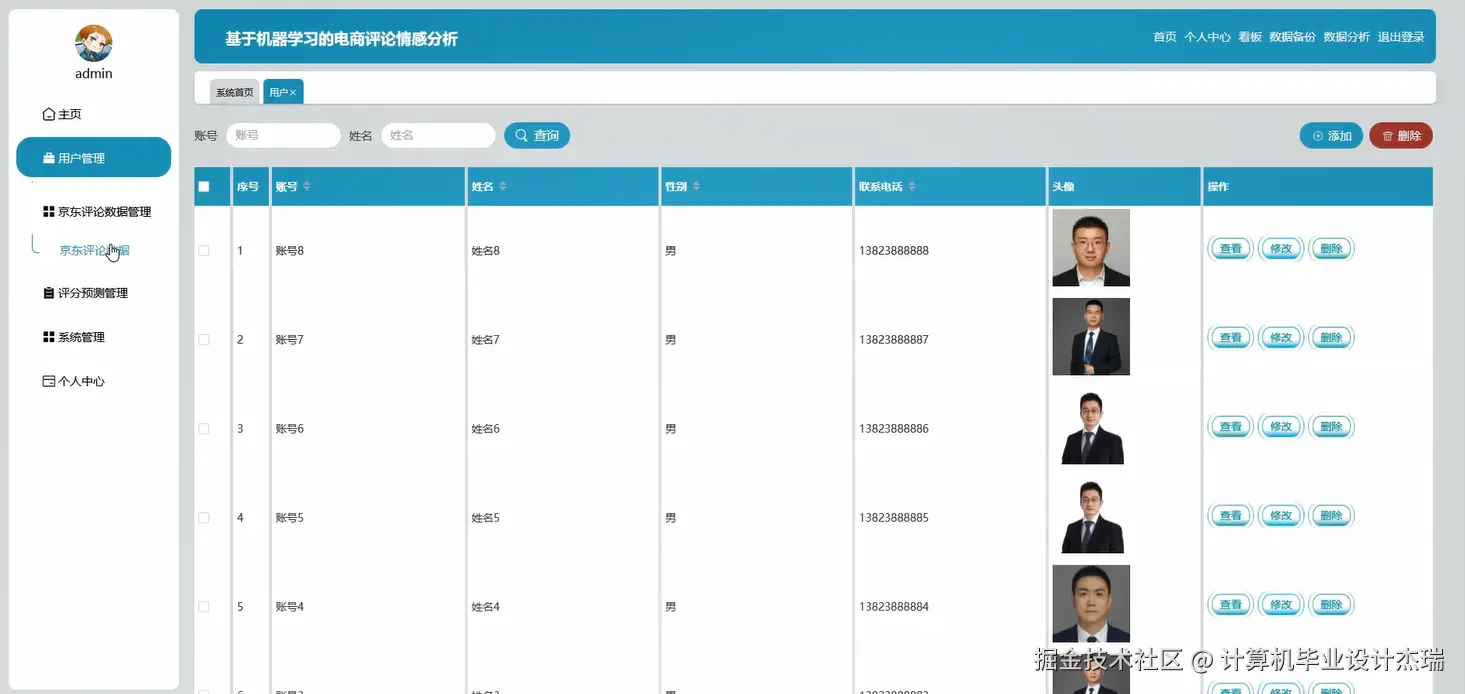
Task: Open 数据备份 from the top navigation
Action: click(x=1293, y=37)
